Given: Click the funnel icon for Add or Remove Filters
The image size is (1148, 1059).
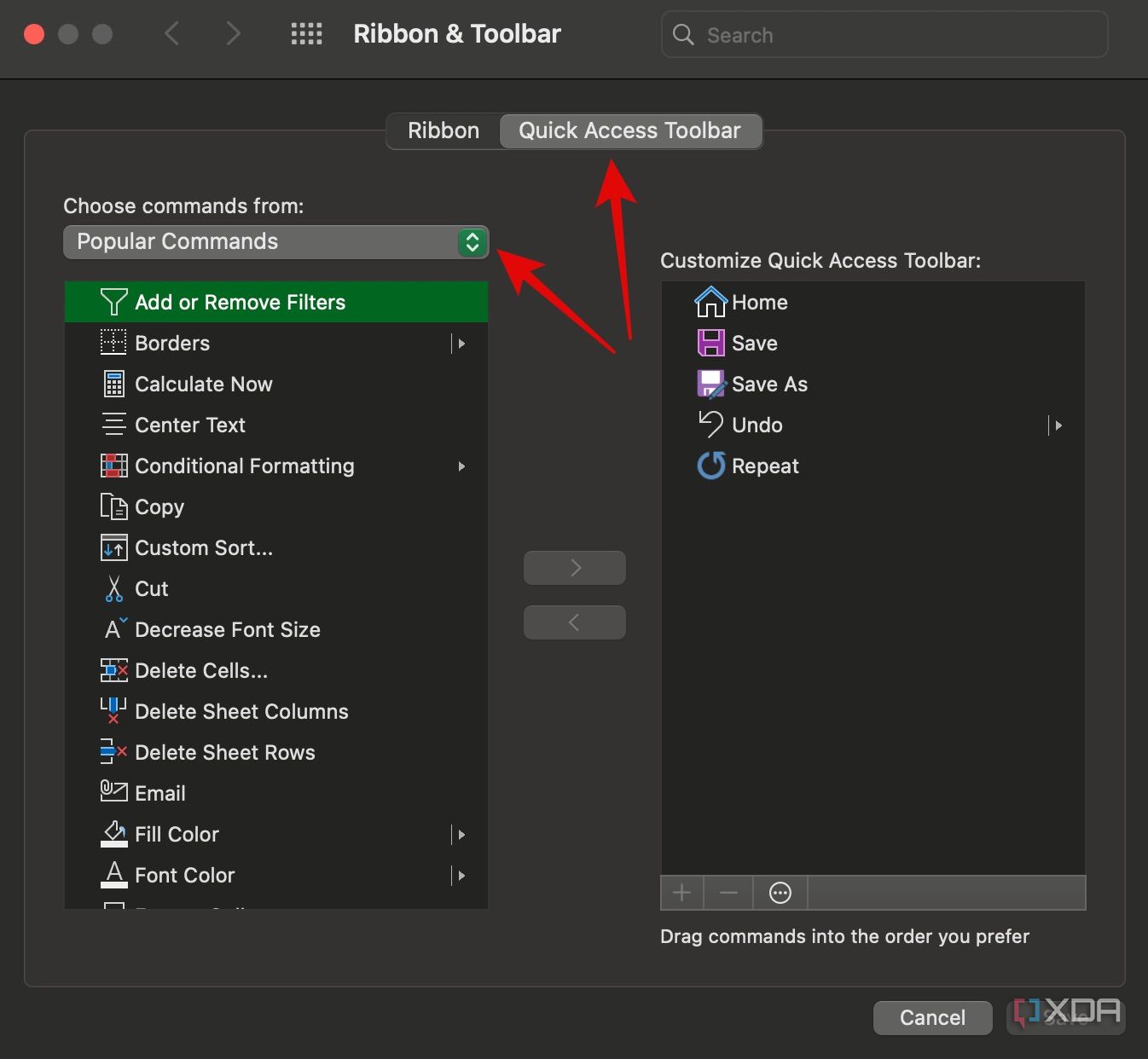Looking at the screenshot, I should pyautogui.click(x=113, y=302).
